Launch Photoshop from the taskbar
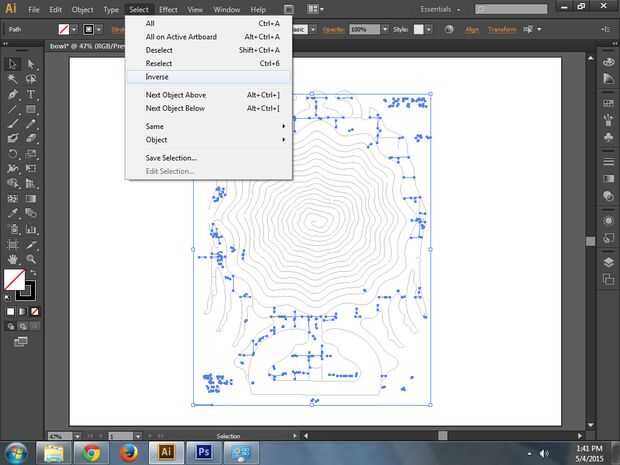 pos(204,452)
